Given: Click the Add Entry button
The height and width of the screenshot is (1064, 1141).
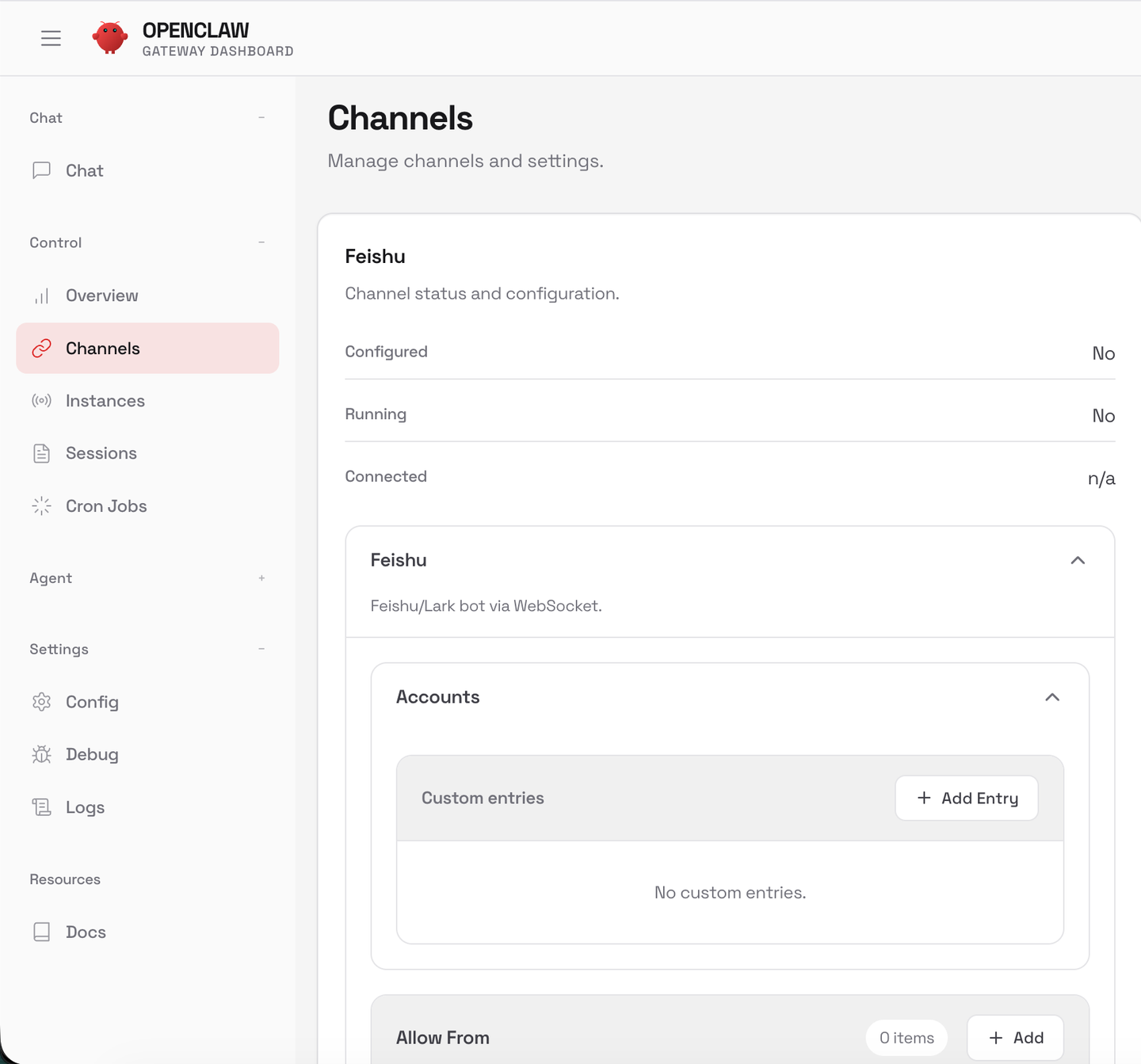Looking at the screenshot, I should pyautogui.click(x=967, y=798).
